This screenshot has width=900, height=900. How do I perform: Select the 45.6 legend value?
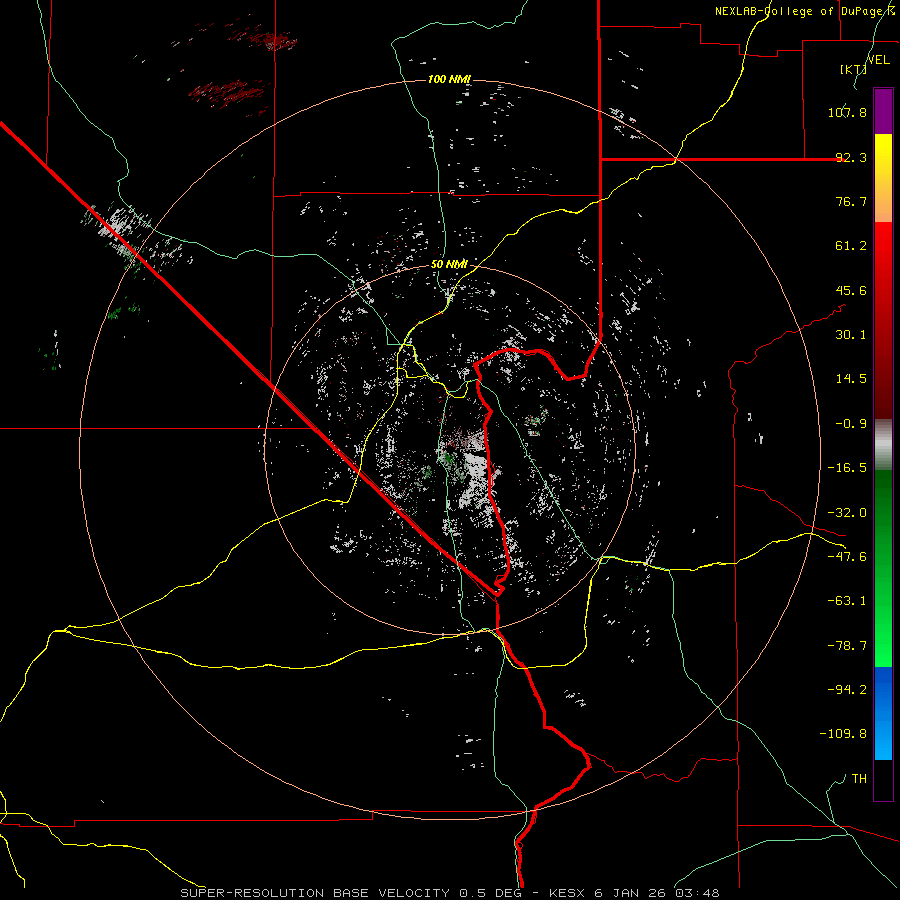pos(851,290)
